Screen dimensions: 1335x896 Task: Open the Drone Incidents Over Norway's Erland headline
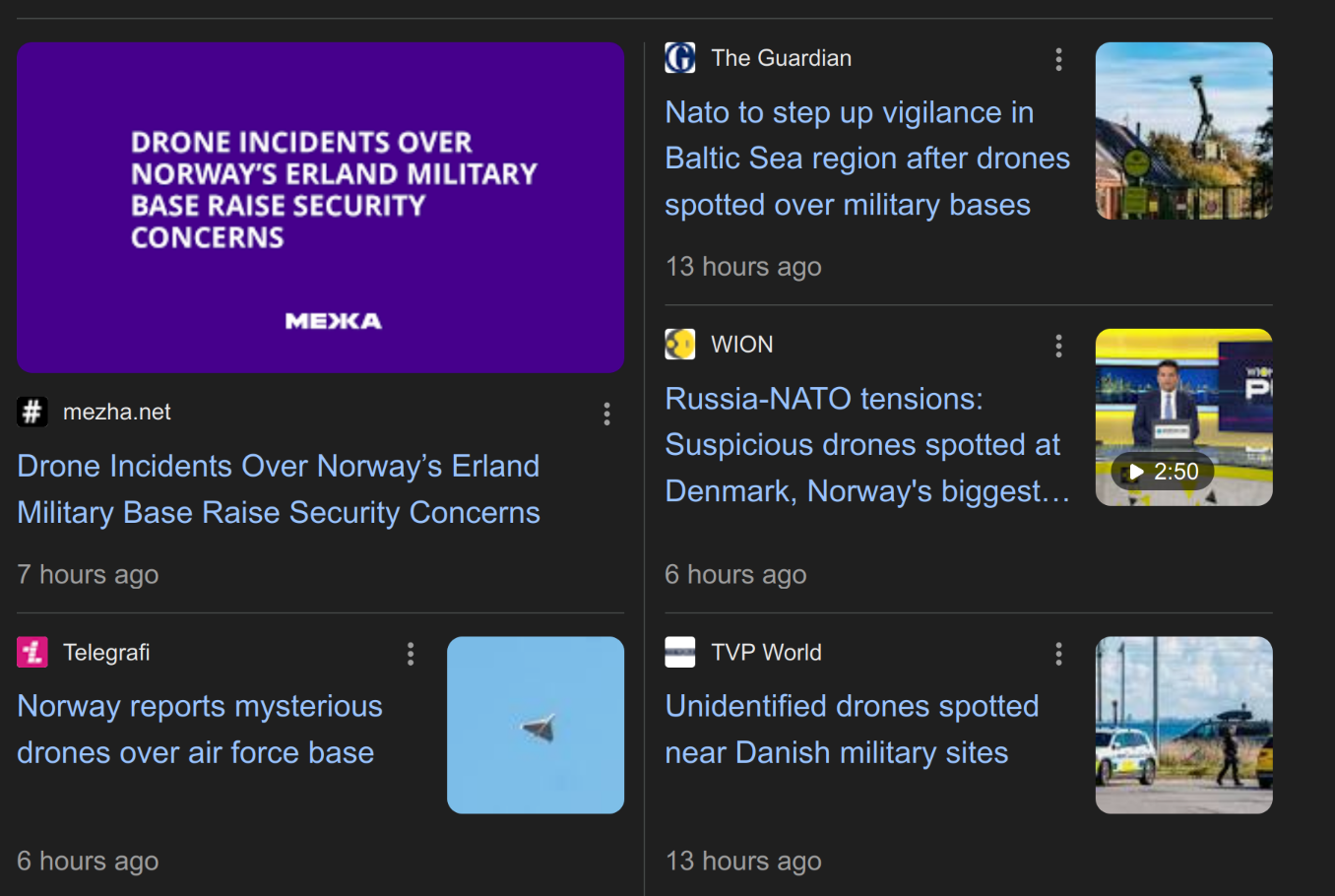(x=279, y=488)
